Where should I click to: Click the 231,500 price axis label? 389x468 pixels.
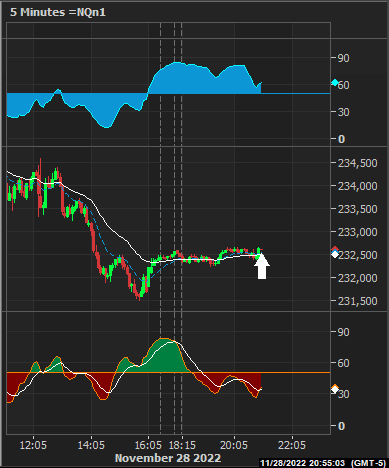pos(358,301)
